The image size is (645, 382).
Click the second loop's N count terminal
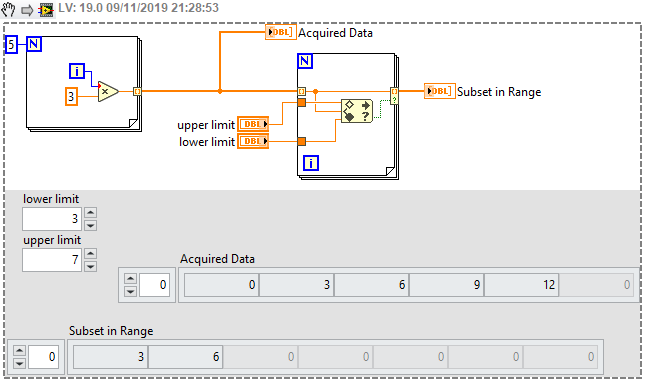click(x=304, y=61)
